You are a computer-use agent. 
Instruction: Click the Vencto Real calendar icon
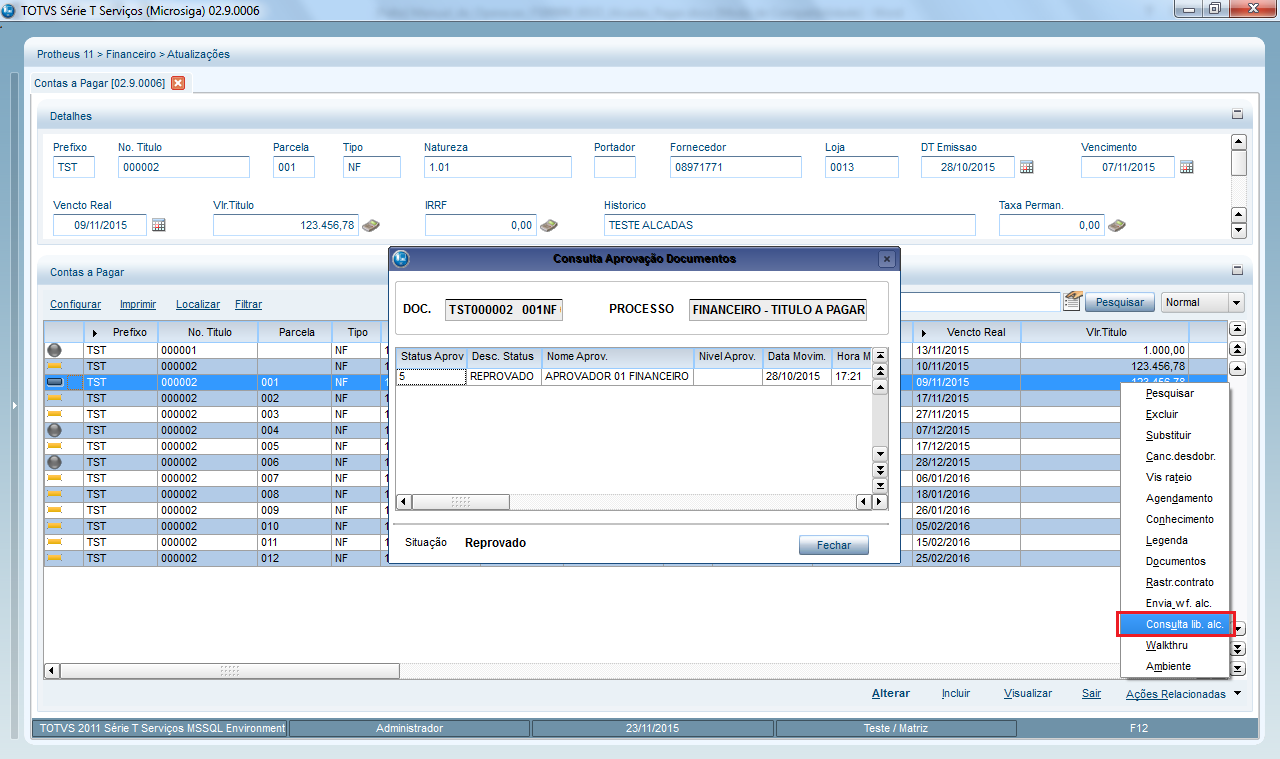click(x=158, y=226)
